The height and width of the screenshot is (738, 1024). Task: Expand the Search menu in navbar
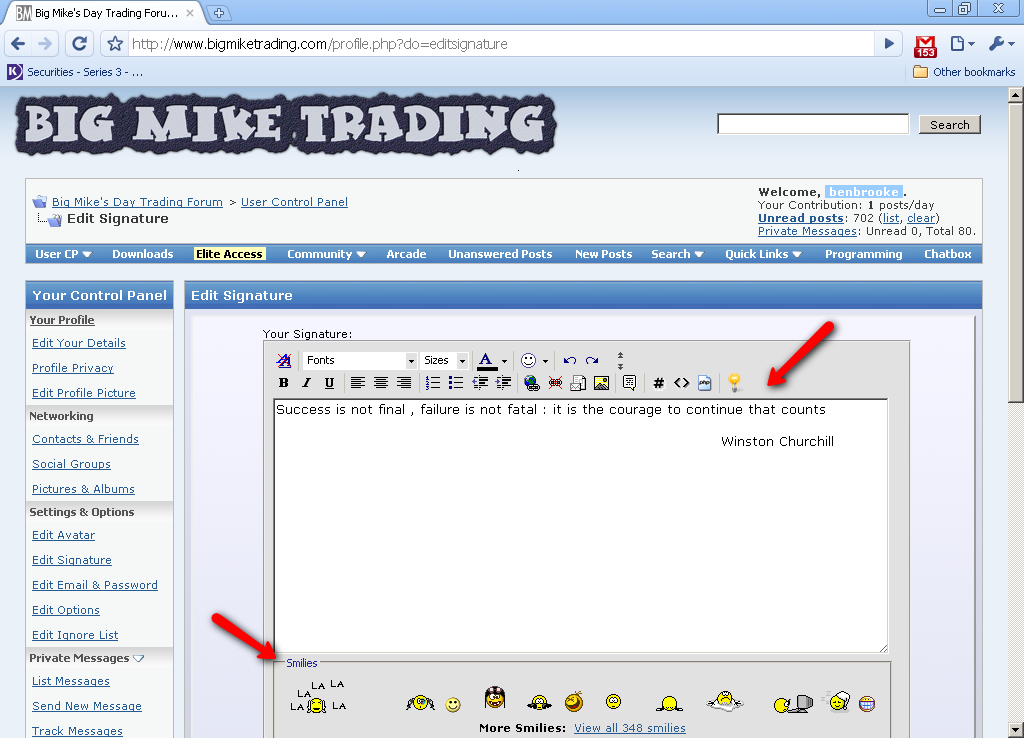(677, 254)
